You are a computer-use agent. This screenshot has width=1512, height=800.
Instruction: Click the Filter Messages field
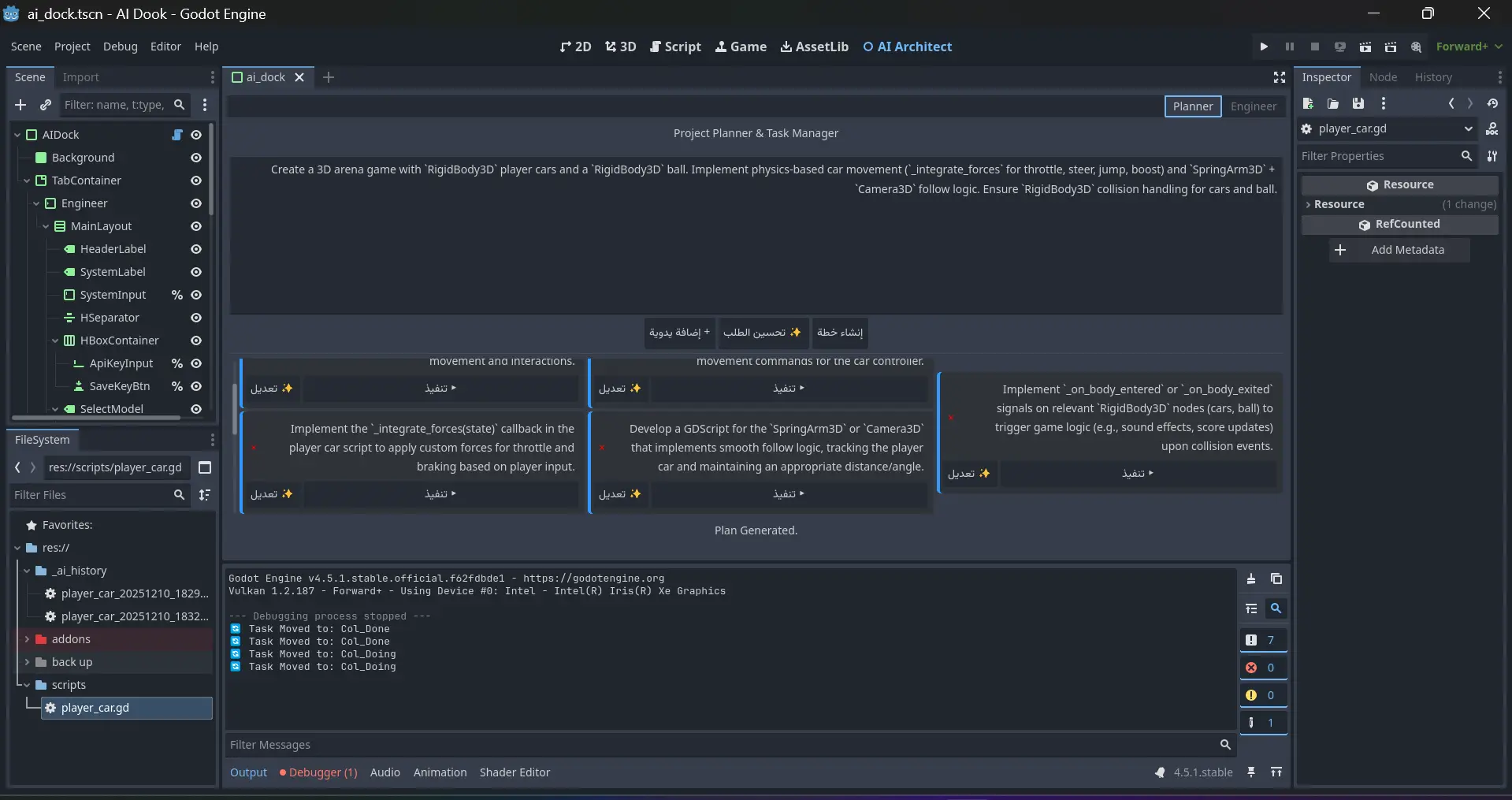pos(709,745)
